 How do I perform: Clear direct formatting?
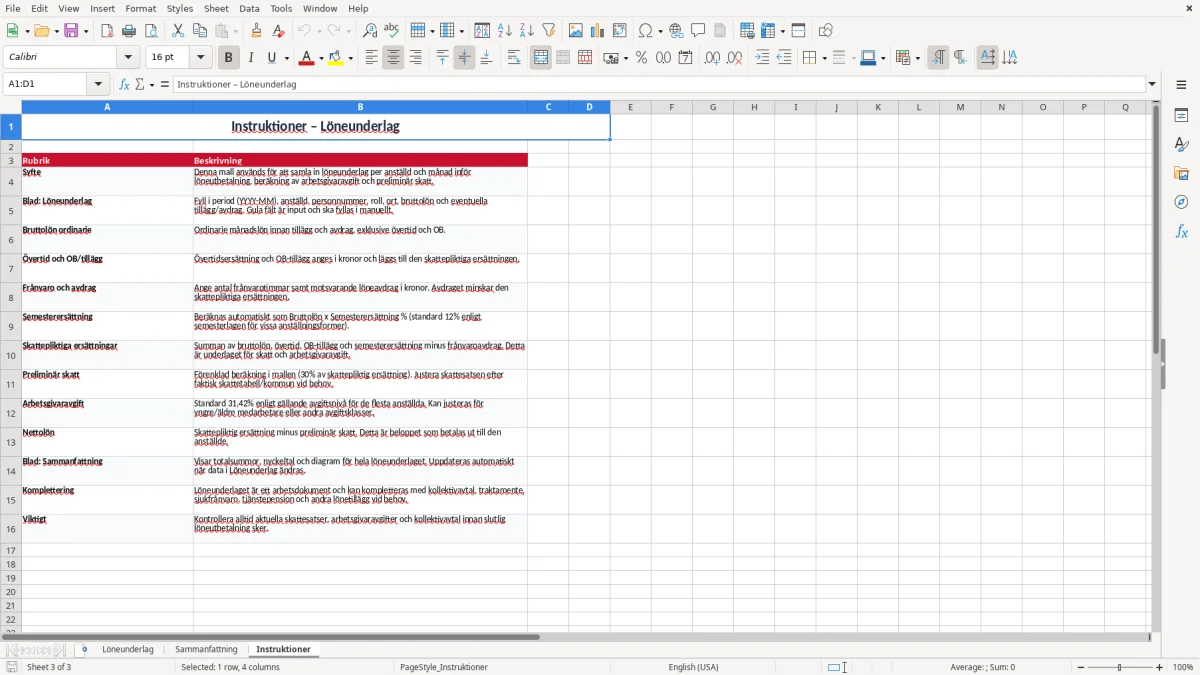pos(278,31)
